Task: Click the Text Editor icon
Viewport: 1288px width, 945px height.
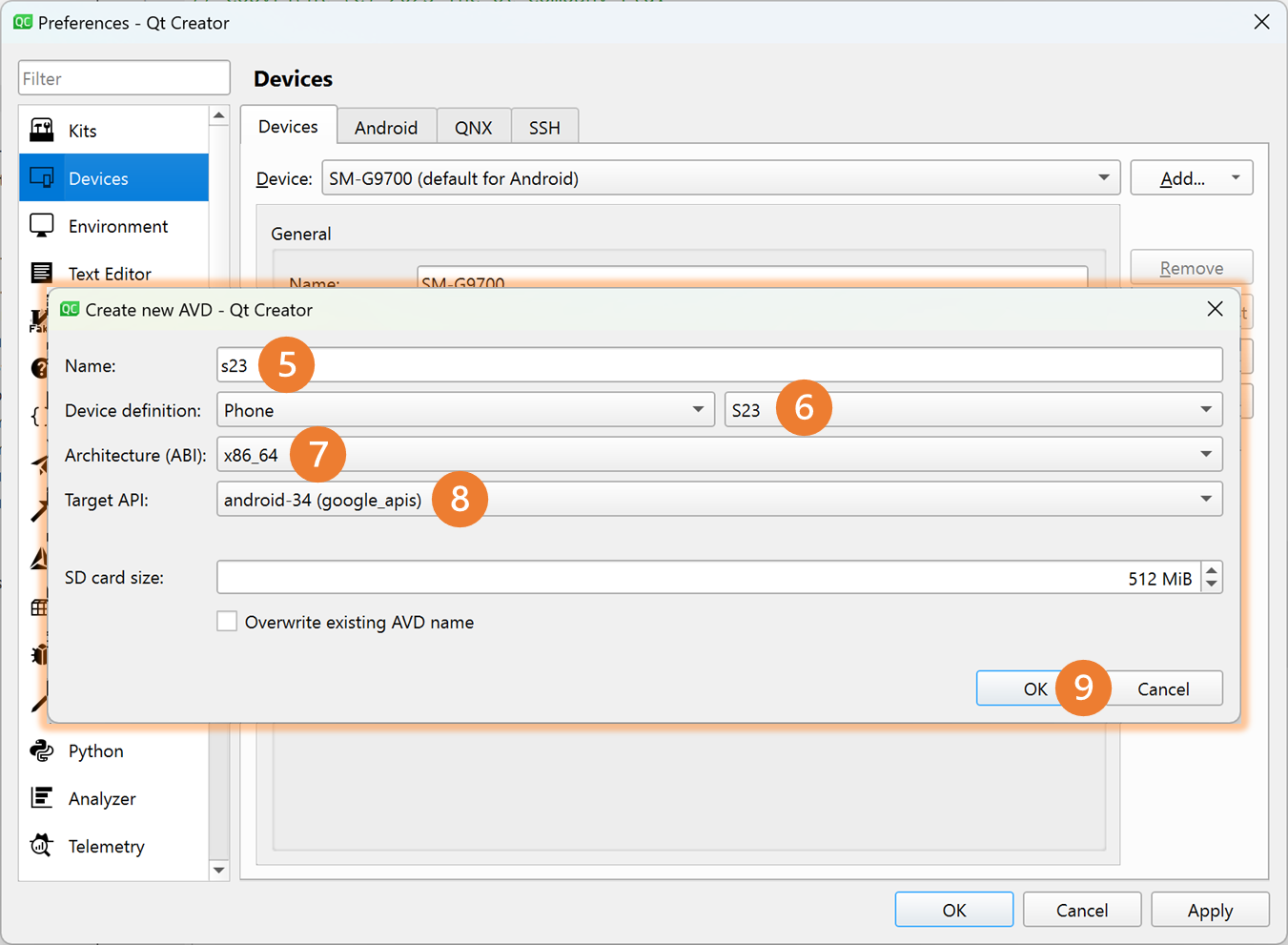Action: tap(42, 273)
